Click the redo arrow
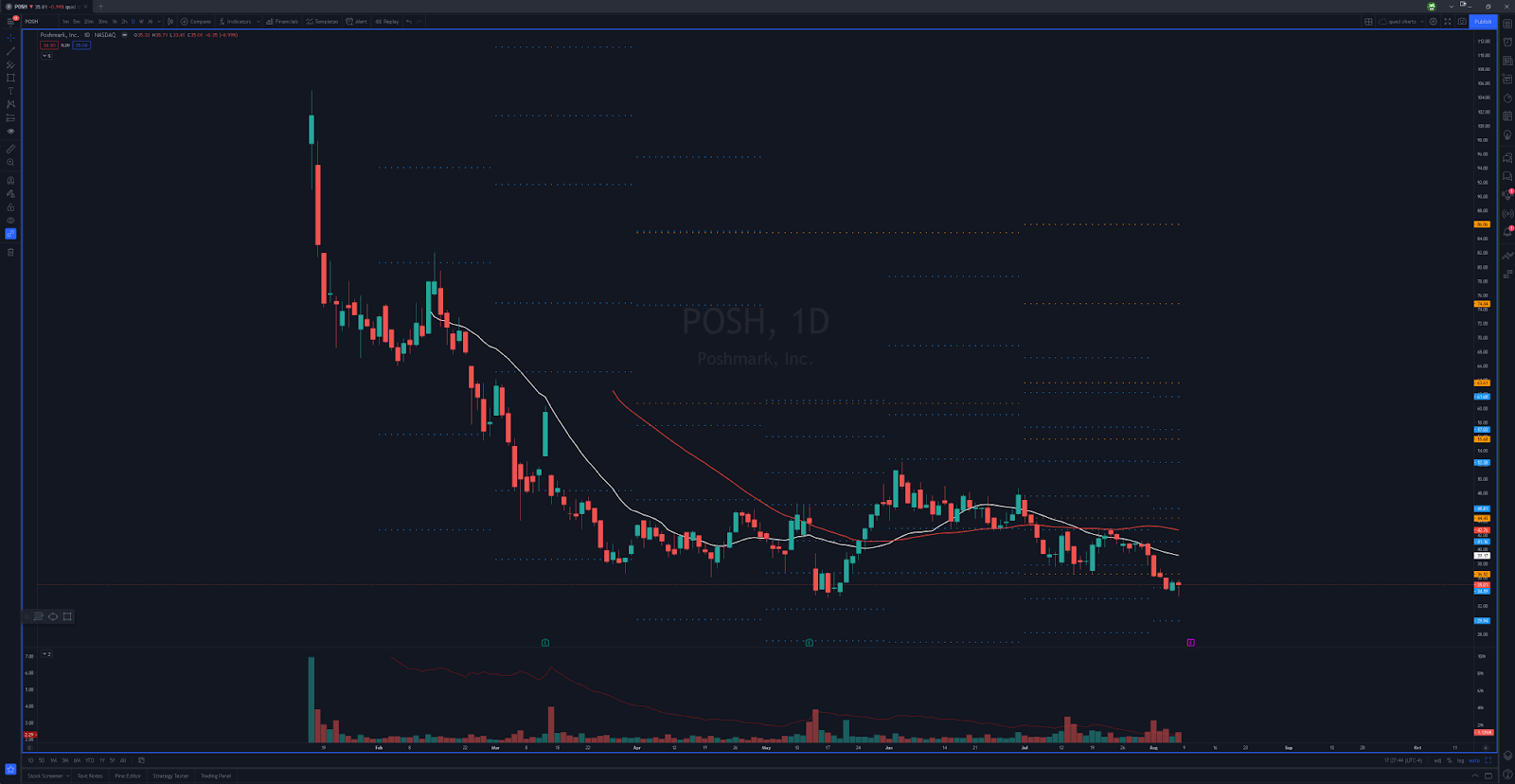Viewport: 1515px width, 784px height. click(419, 21)
